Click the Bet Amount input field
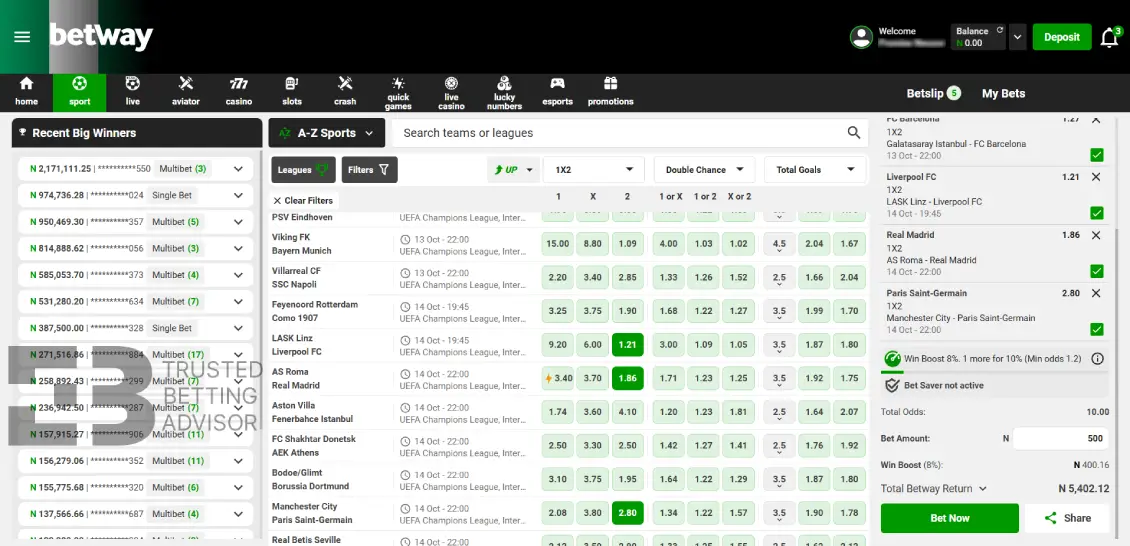The image size is (1130, 546). [1061, 438]
